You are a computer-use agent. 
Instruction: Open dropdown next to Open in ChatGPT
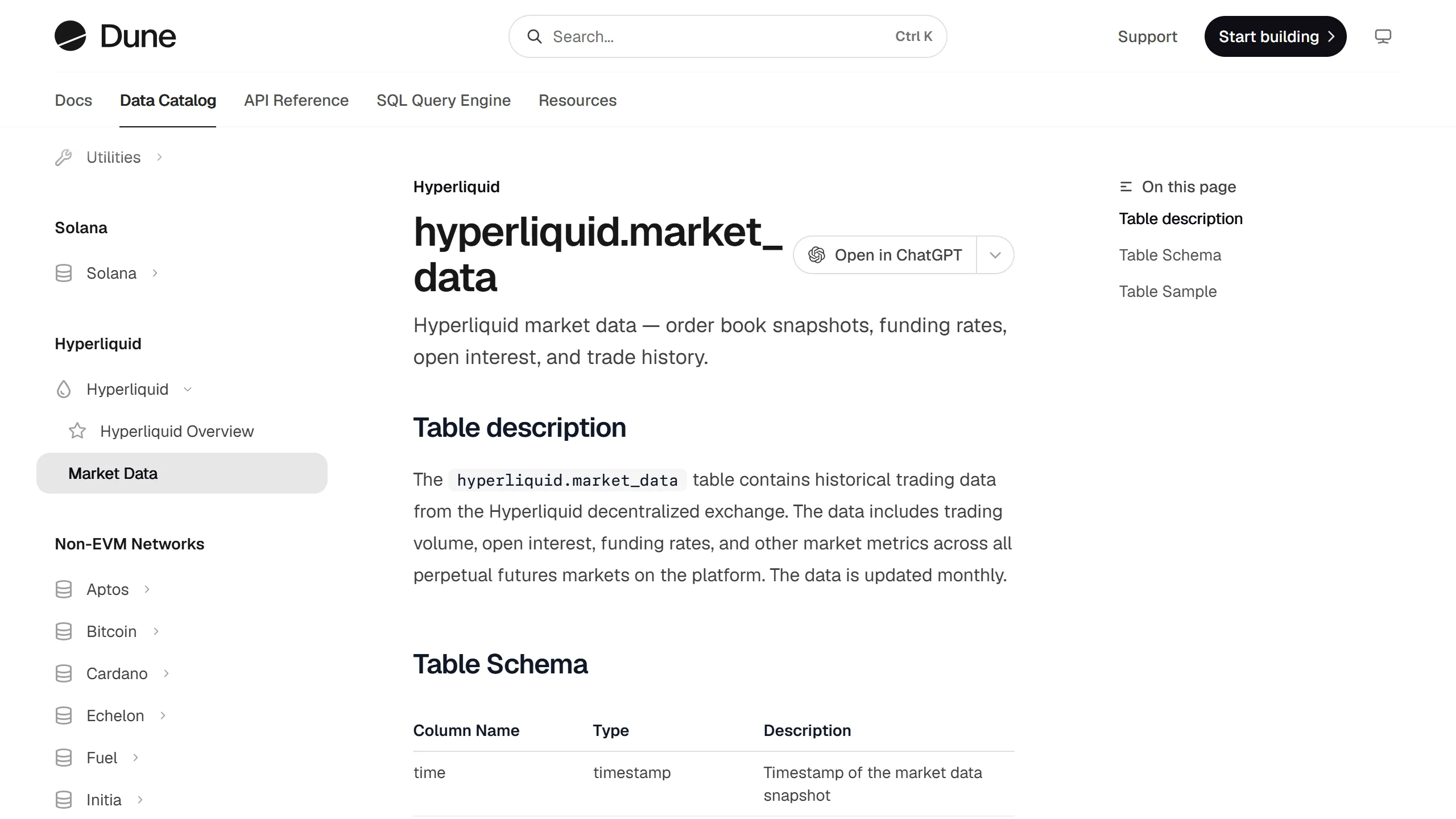point(995,255)
